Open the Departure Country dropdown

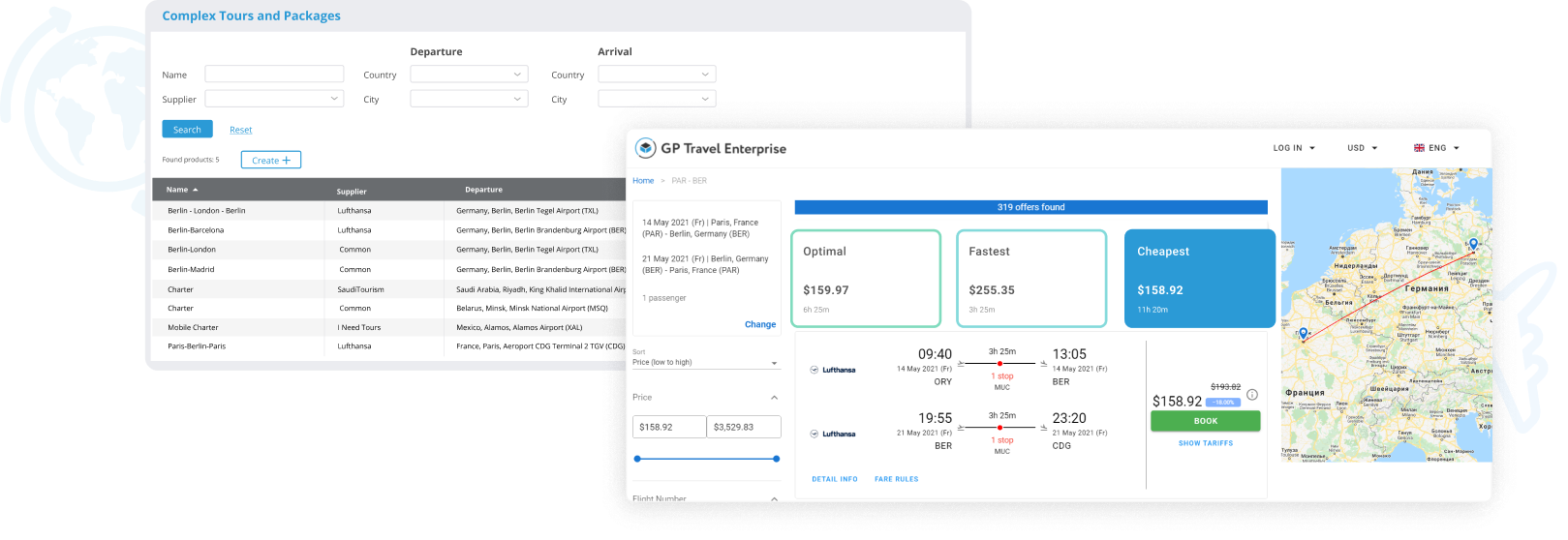pyautogui.click(x=469, y=75)
